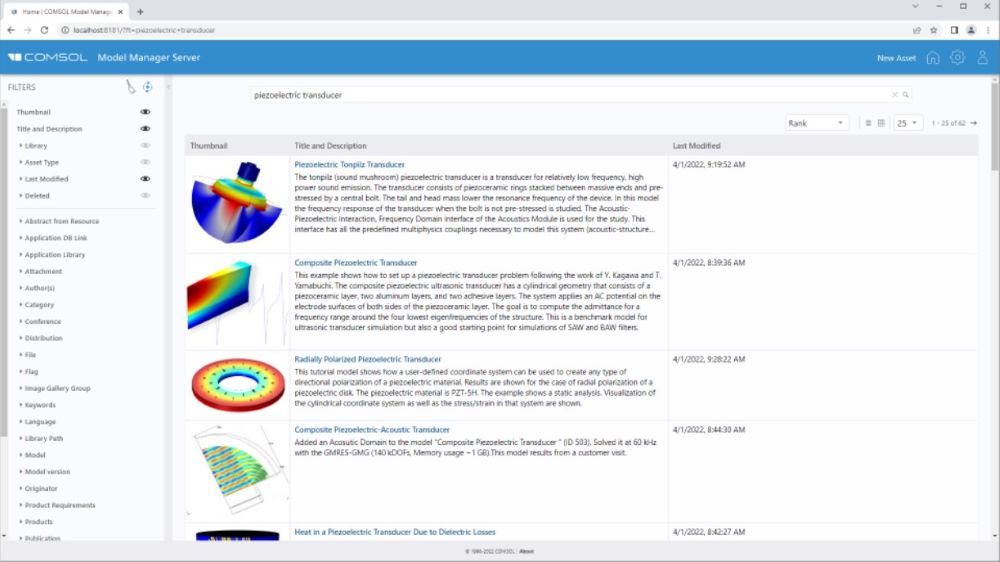
Task: Open the browser profile icon
Action: tap(971, 30)
